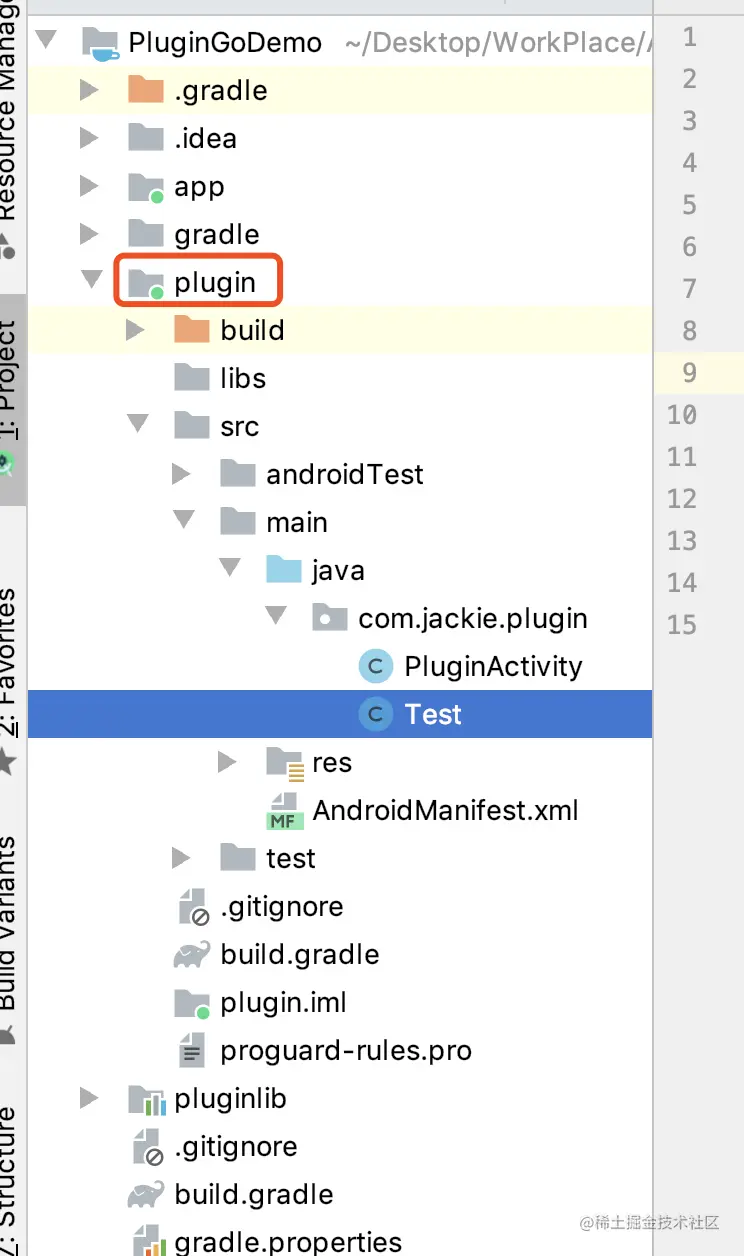Image resolution: width=744 pixels, height=1256 pixels.
Task: Click the androidTest folder icon
Action: 238,474
